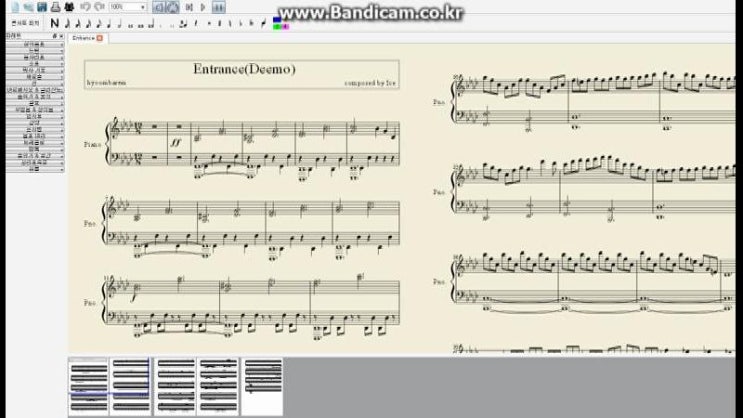Image resolution: width=743 pixels, height=418 pixels.
Task: Click the 'composed by Ice' composer text
Action: [367, 82]
